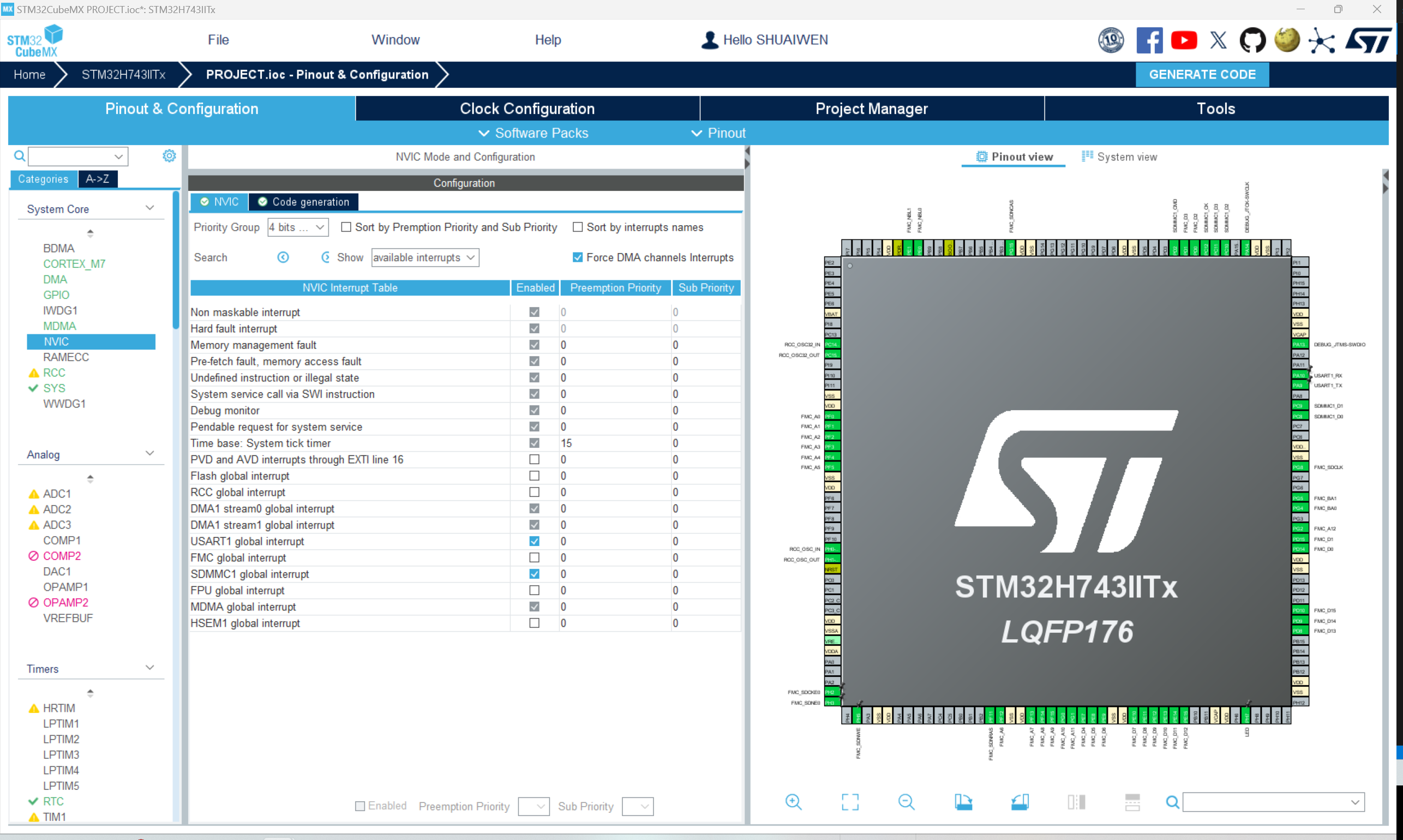
Task: Open the YouTube link icon
Action: [1183, 40]
